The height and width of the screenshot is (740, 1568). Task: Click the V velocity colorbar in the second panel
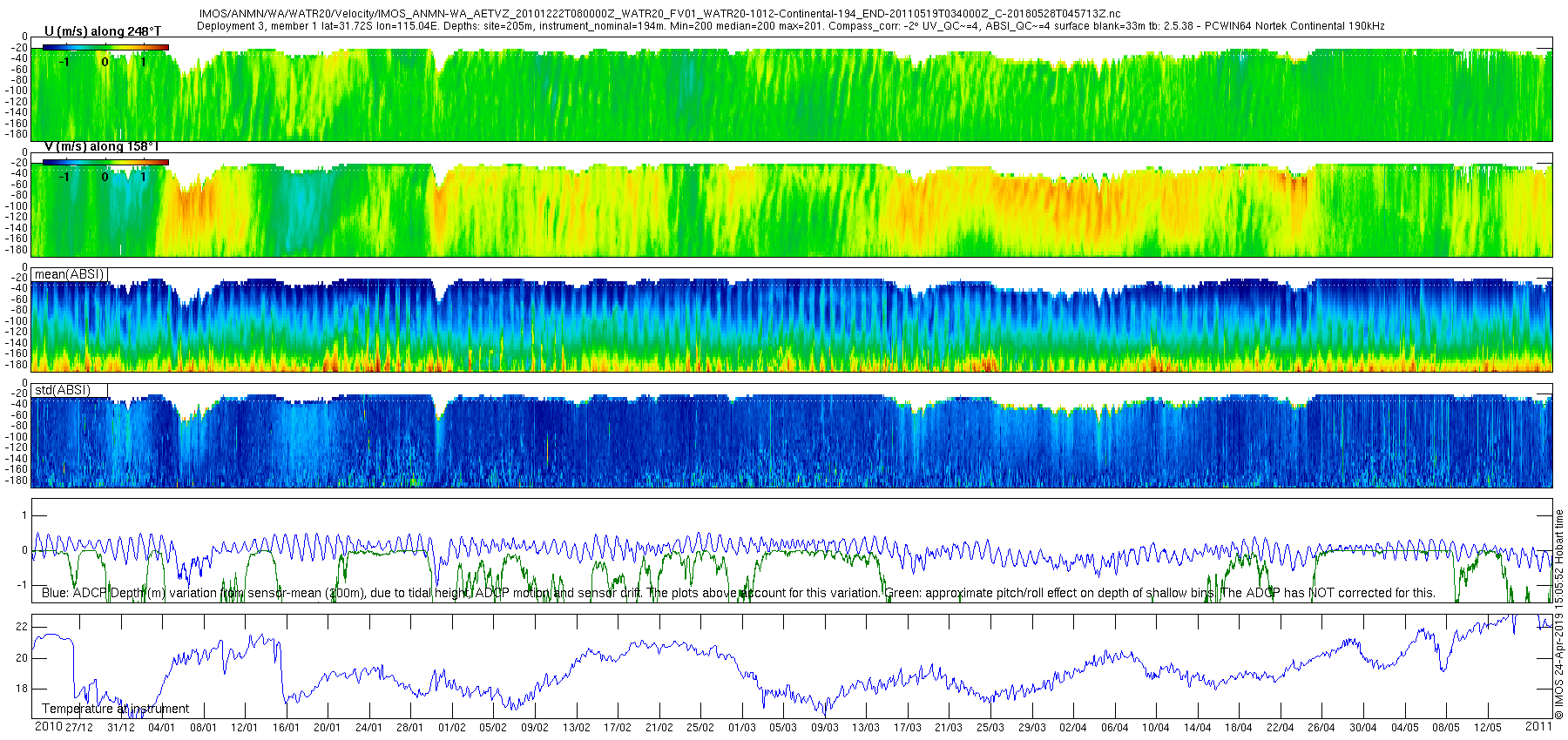point(105,162)
